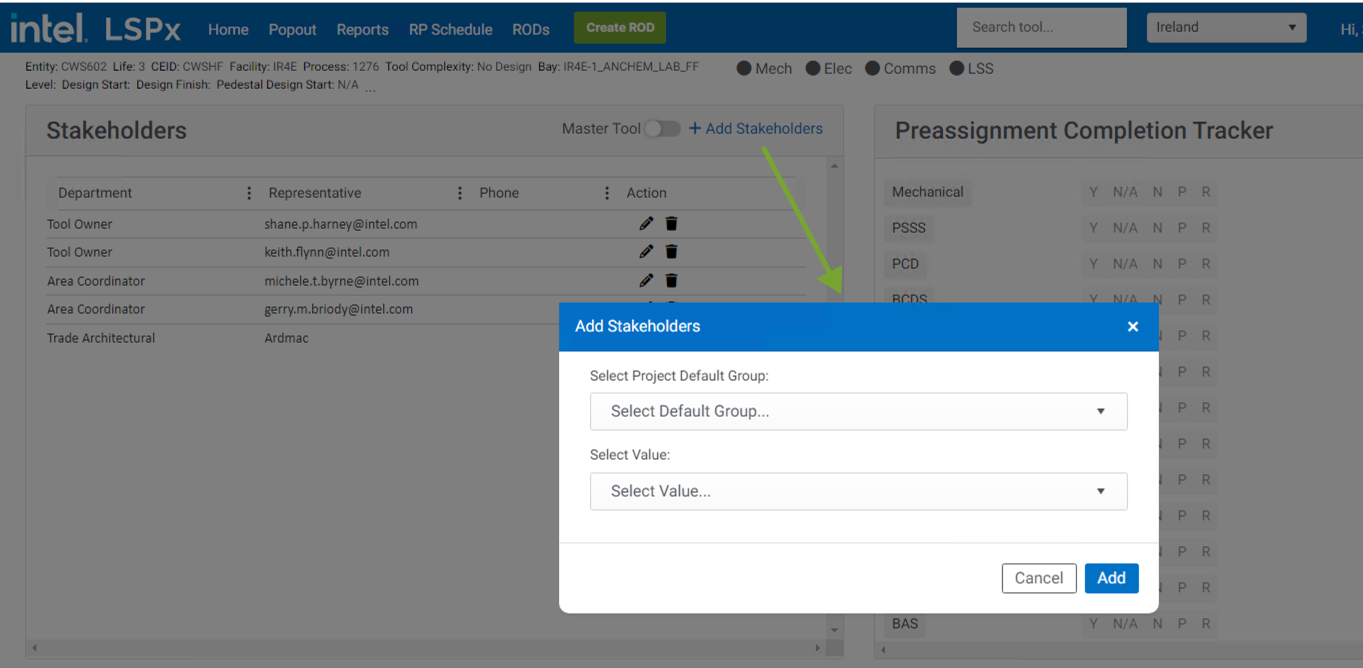1363x668 pixels.
Task: Select the Mech radio indicator
Action: point(744,69)
